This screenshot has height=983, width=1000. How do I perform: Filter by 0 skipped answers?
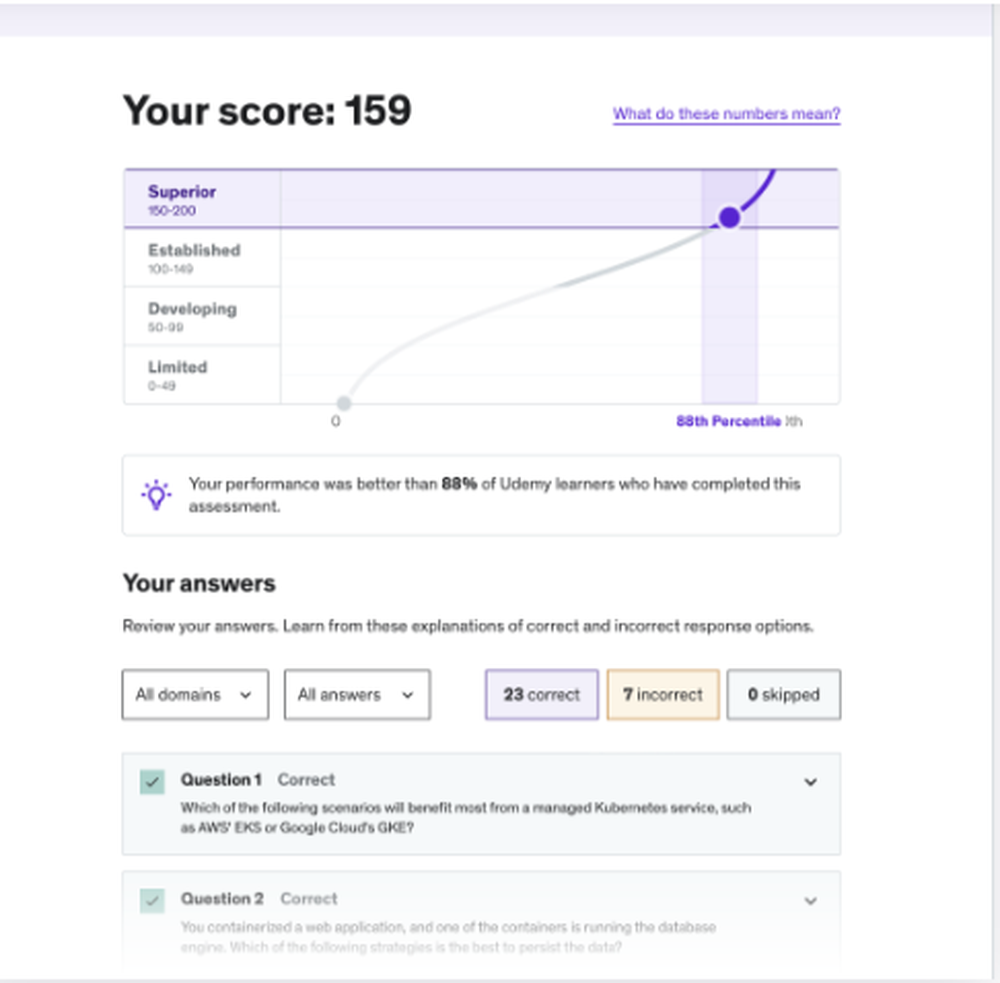(784, 694)
